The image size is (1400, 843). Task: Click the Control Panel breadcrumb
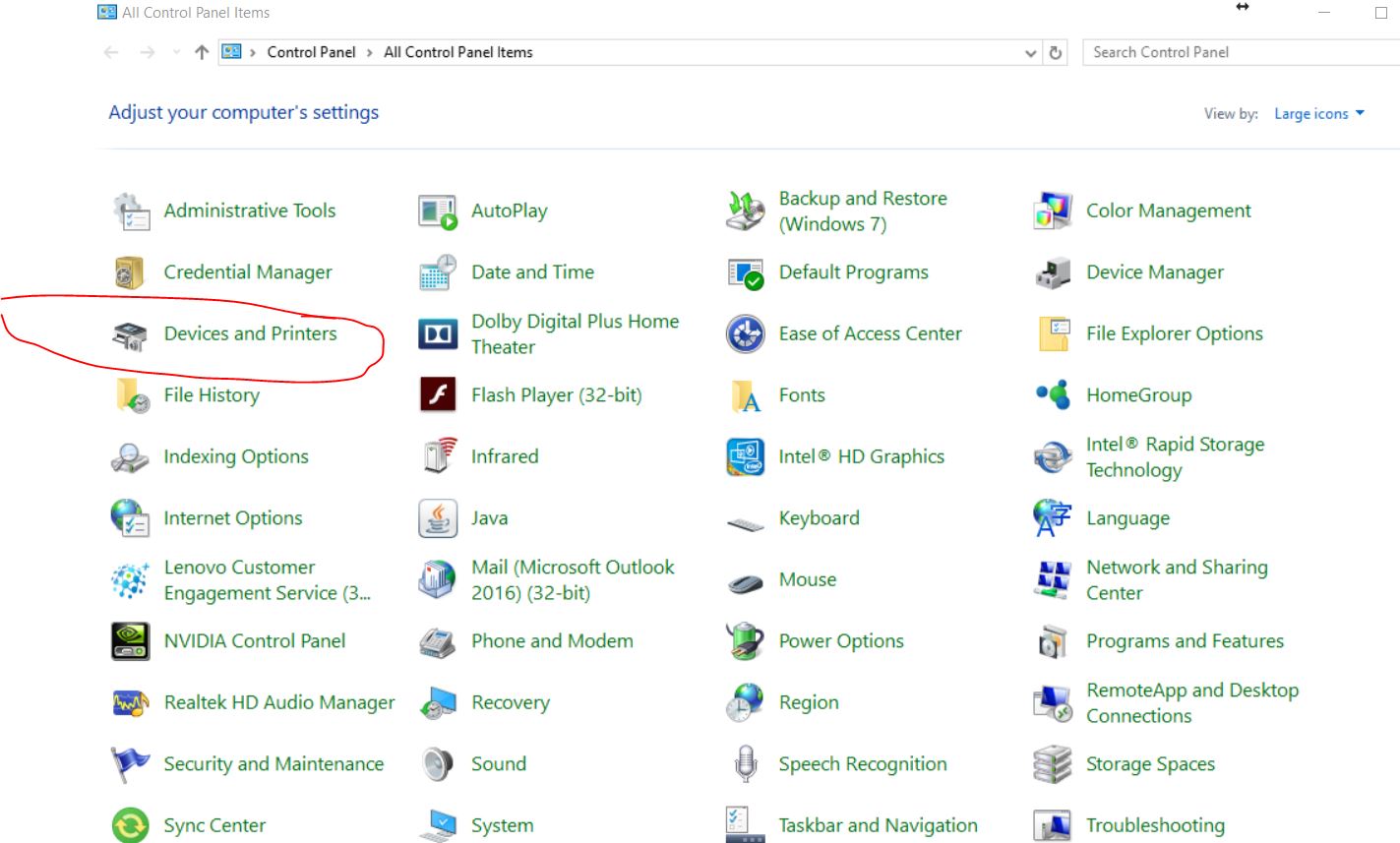coord(311,52)
